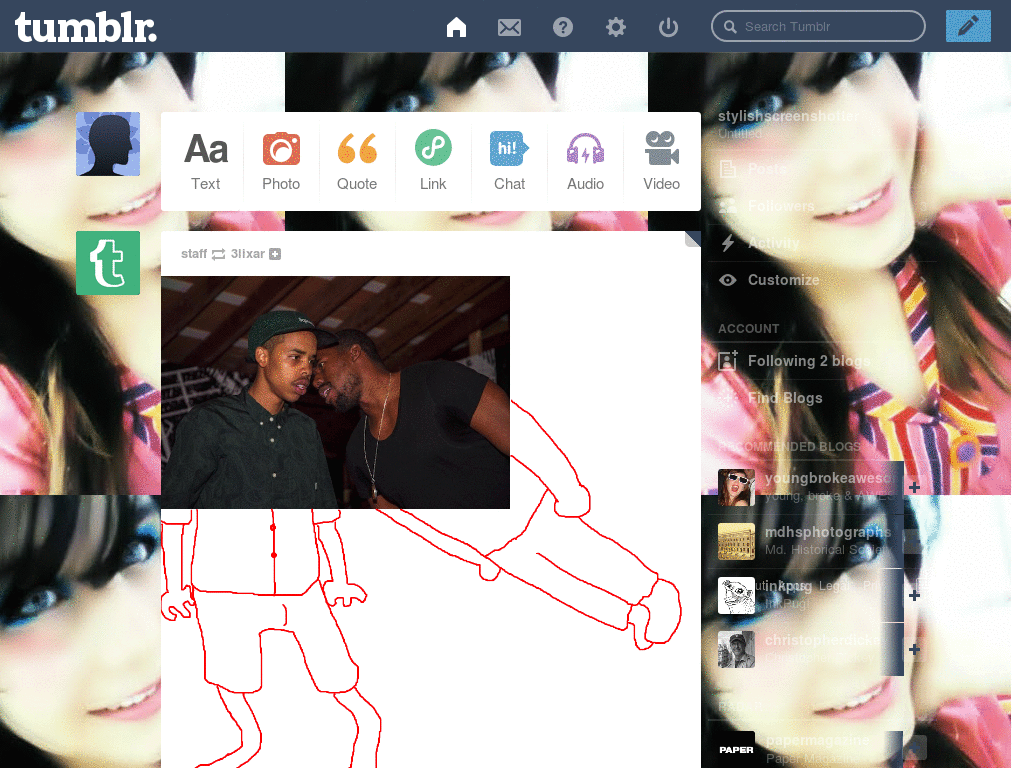This screenshot has width=1024, height=768.
Task: Click mdhsphotographs avatar thumbnail
Action: (x=736, y=541)
